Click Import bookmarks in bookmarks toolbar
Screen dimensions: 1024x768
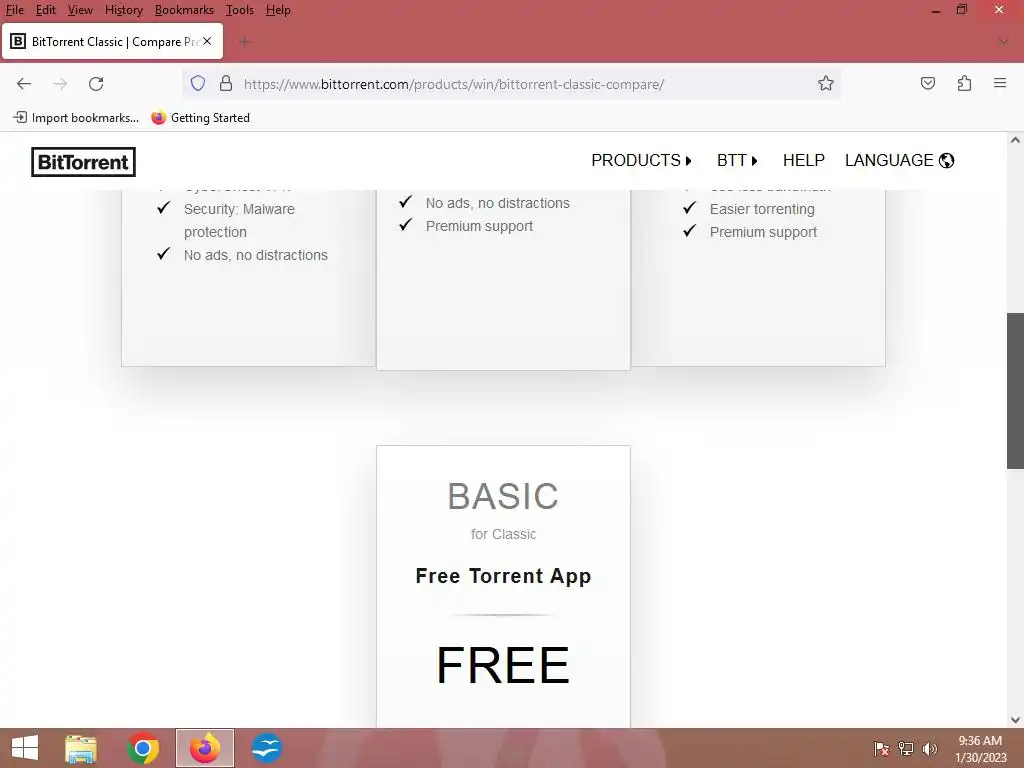click(76, 118)
